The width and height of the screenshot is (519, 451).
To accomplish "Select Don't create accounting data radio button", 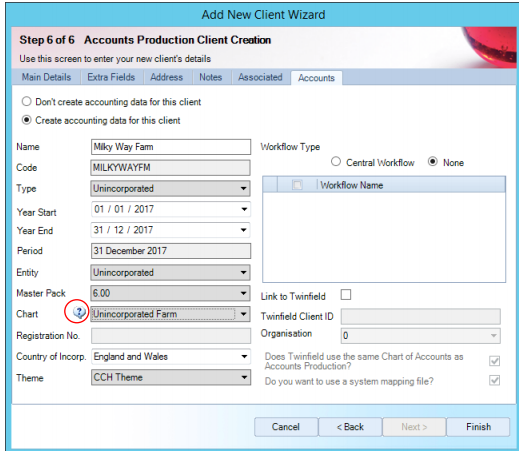I will tap(27, 101).
